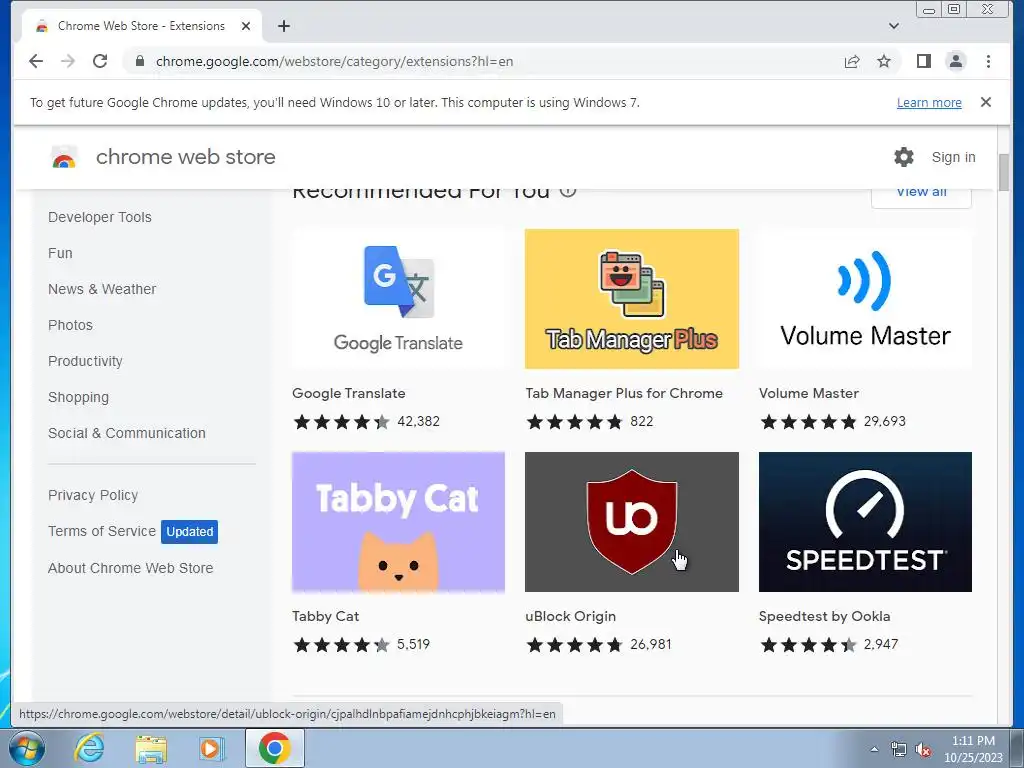Open Windows Media Player from the taskbar
This screenshot has width=1024, height=768.
point(211,748)
